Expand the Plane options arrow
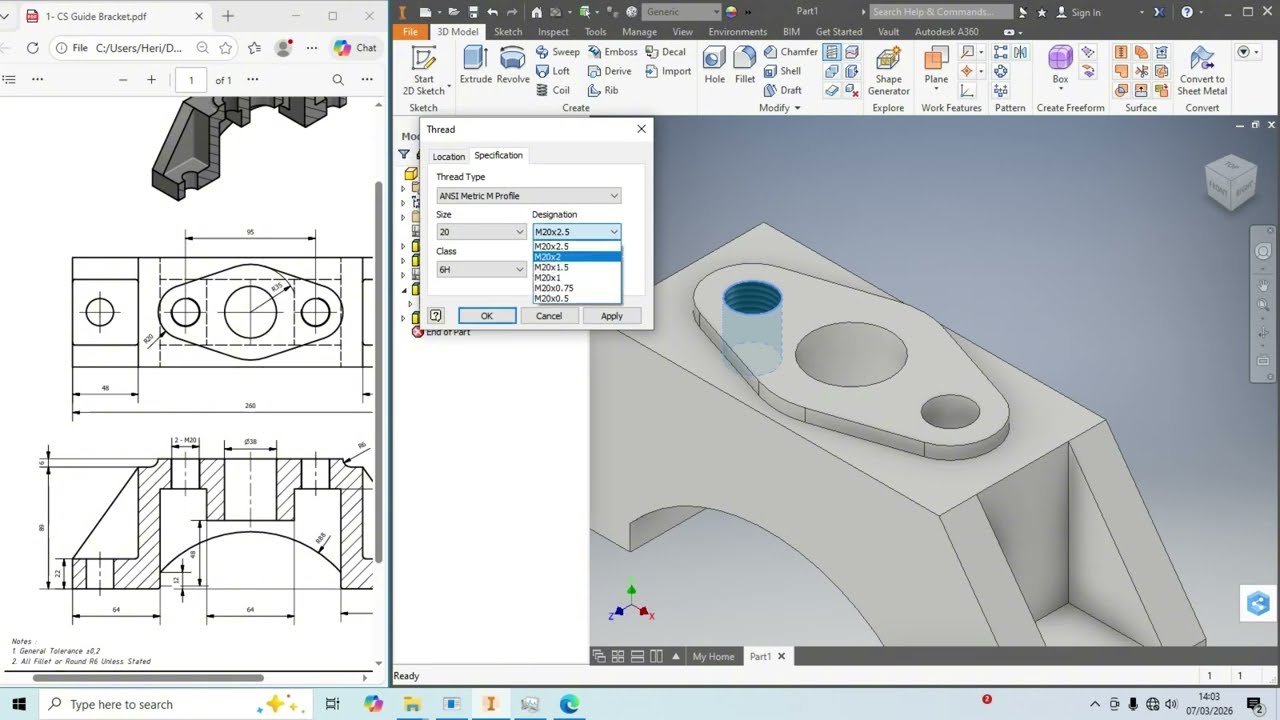Image resolution: width=1280 pixels, height=720 pixels. coord(936,89)
